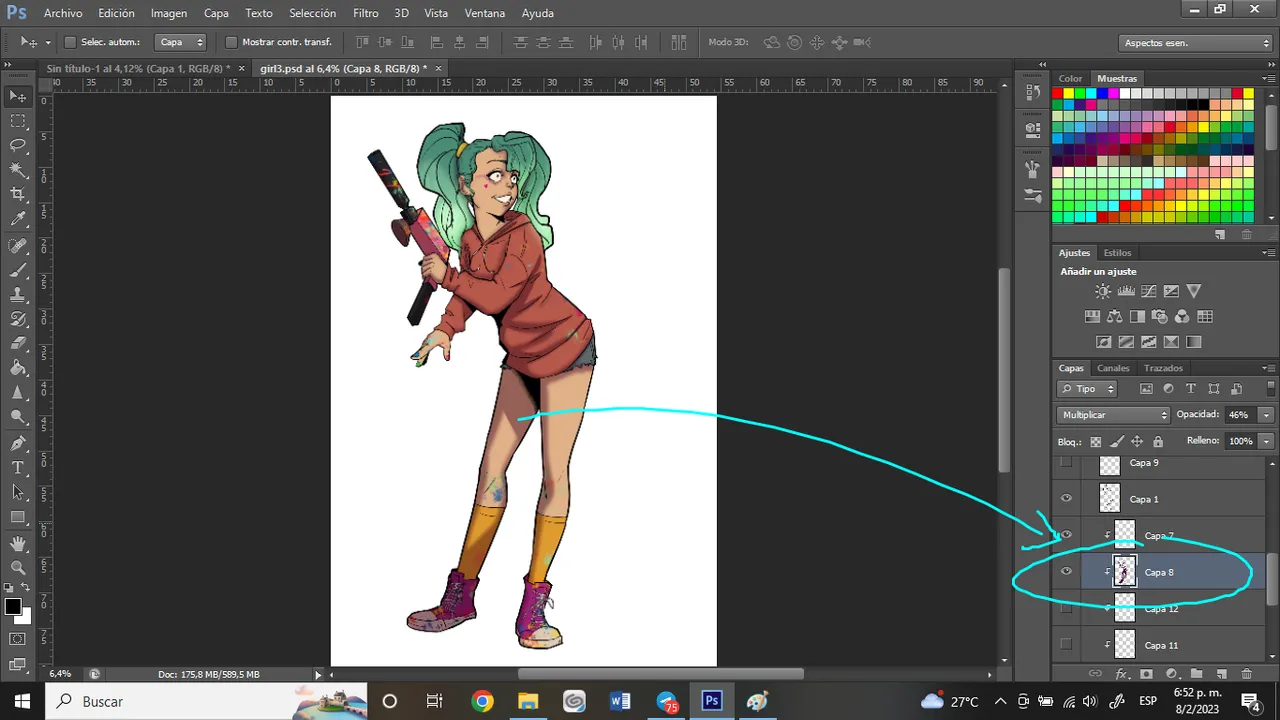Select the Crop tool

click(x=18, y=195)
